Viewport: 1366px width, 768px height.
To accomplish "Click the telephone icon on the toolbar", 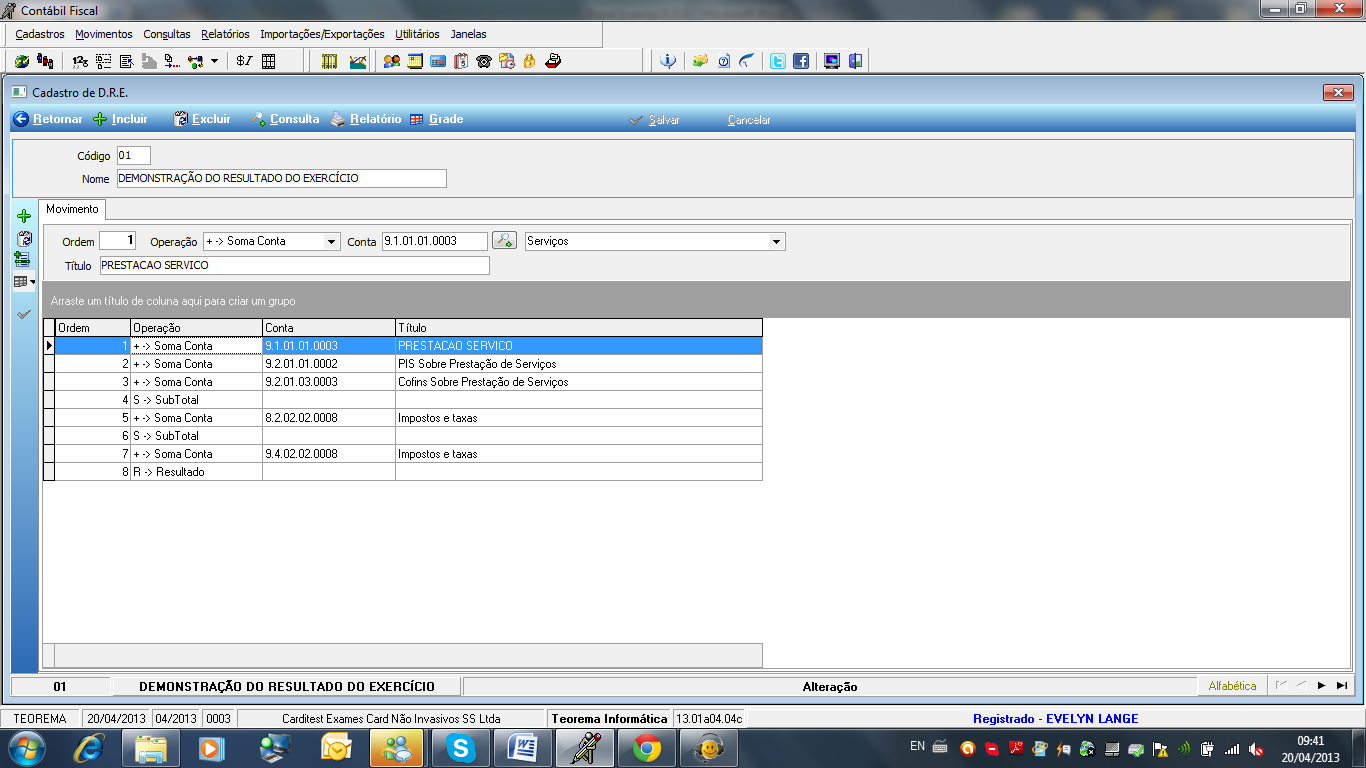I will coord(484,61).
